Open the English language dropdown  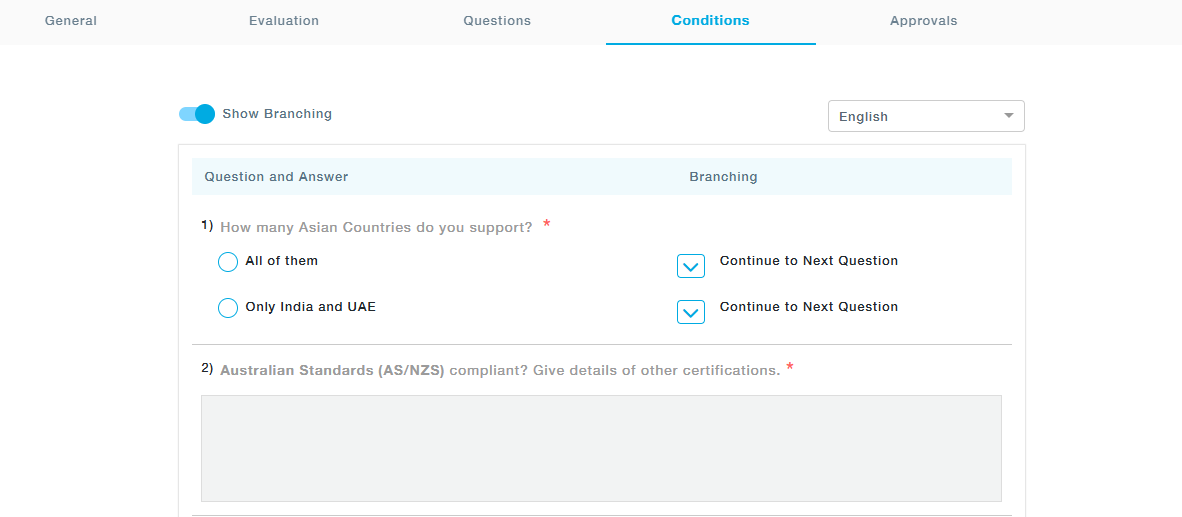926,116
